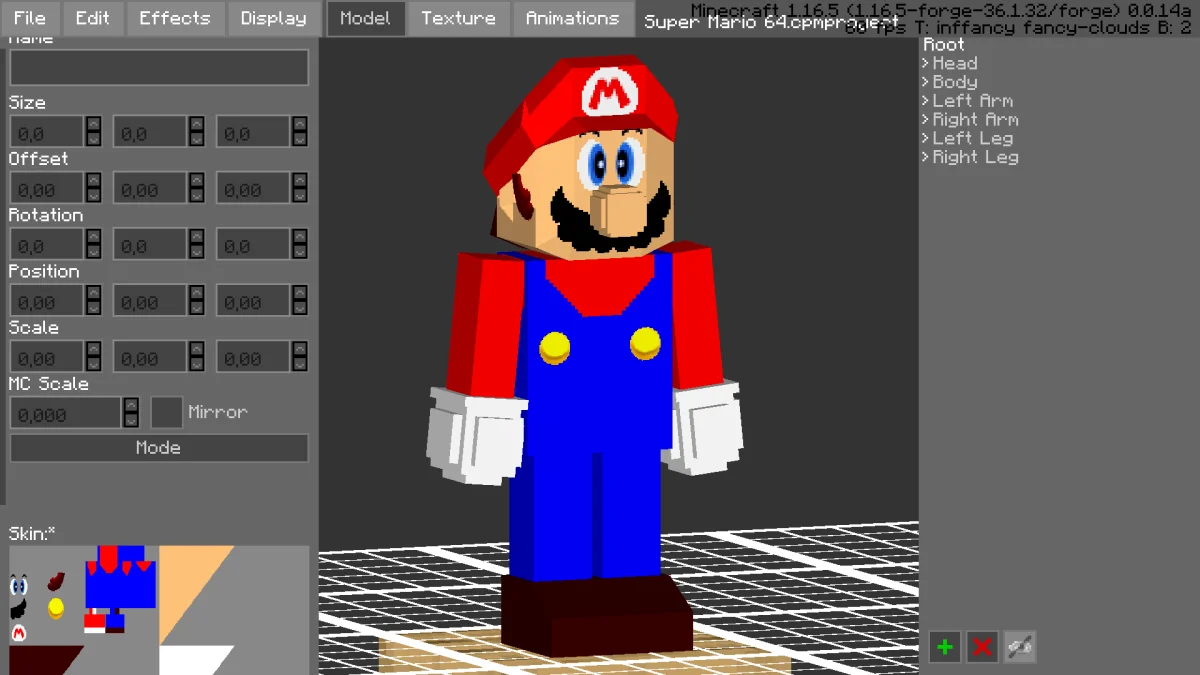Screen dimensions: 1200x675
Task: Increase the first Scale value with up arrow
Action: [x=93, y=348]
